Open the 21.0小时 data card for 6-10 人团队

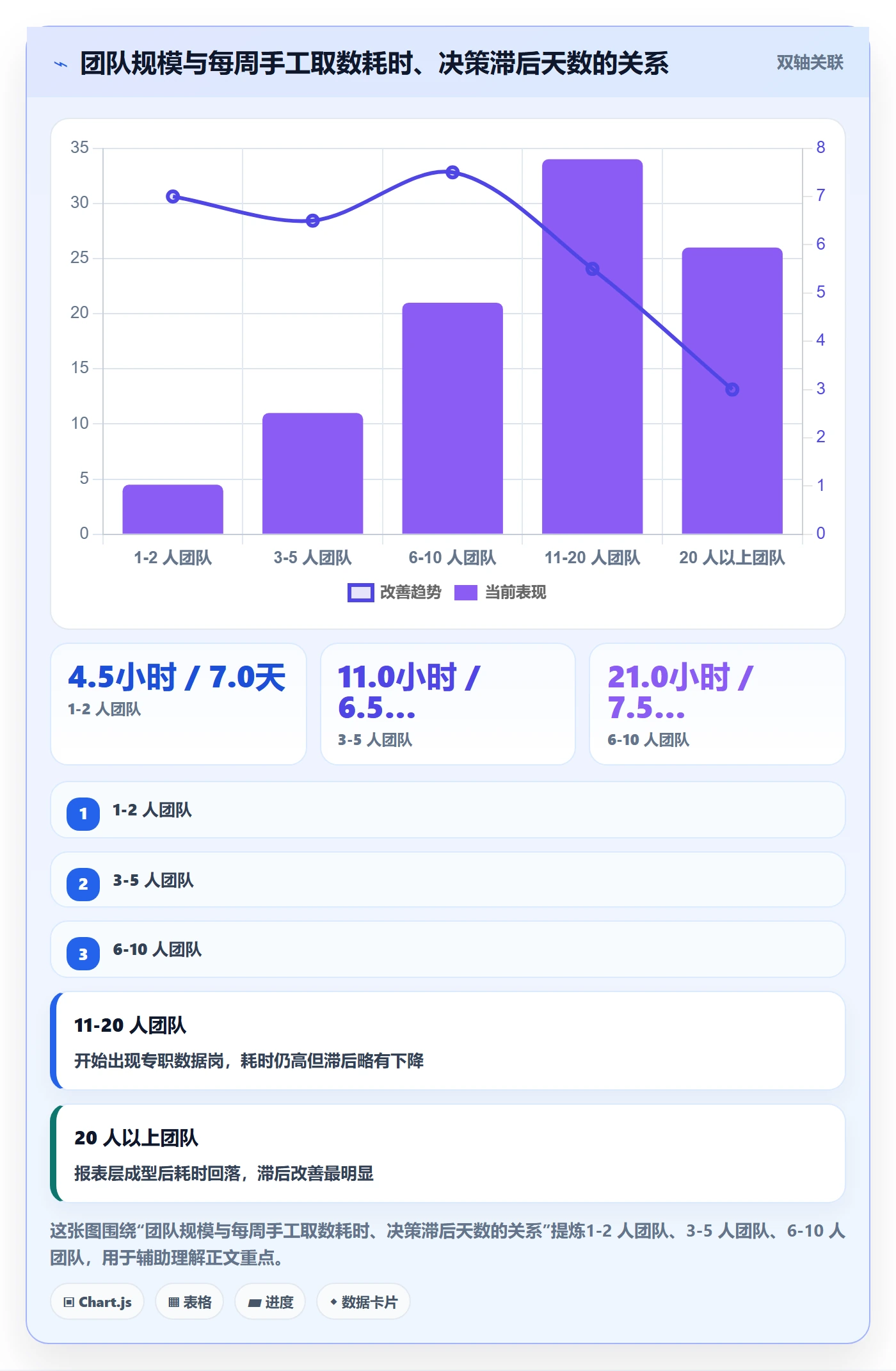(717, 704)
